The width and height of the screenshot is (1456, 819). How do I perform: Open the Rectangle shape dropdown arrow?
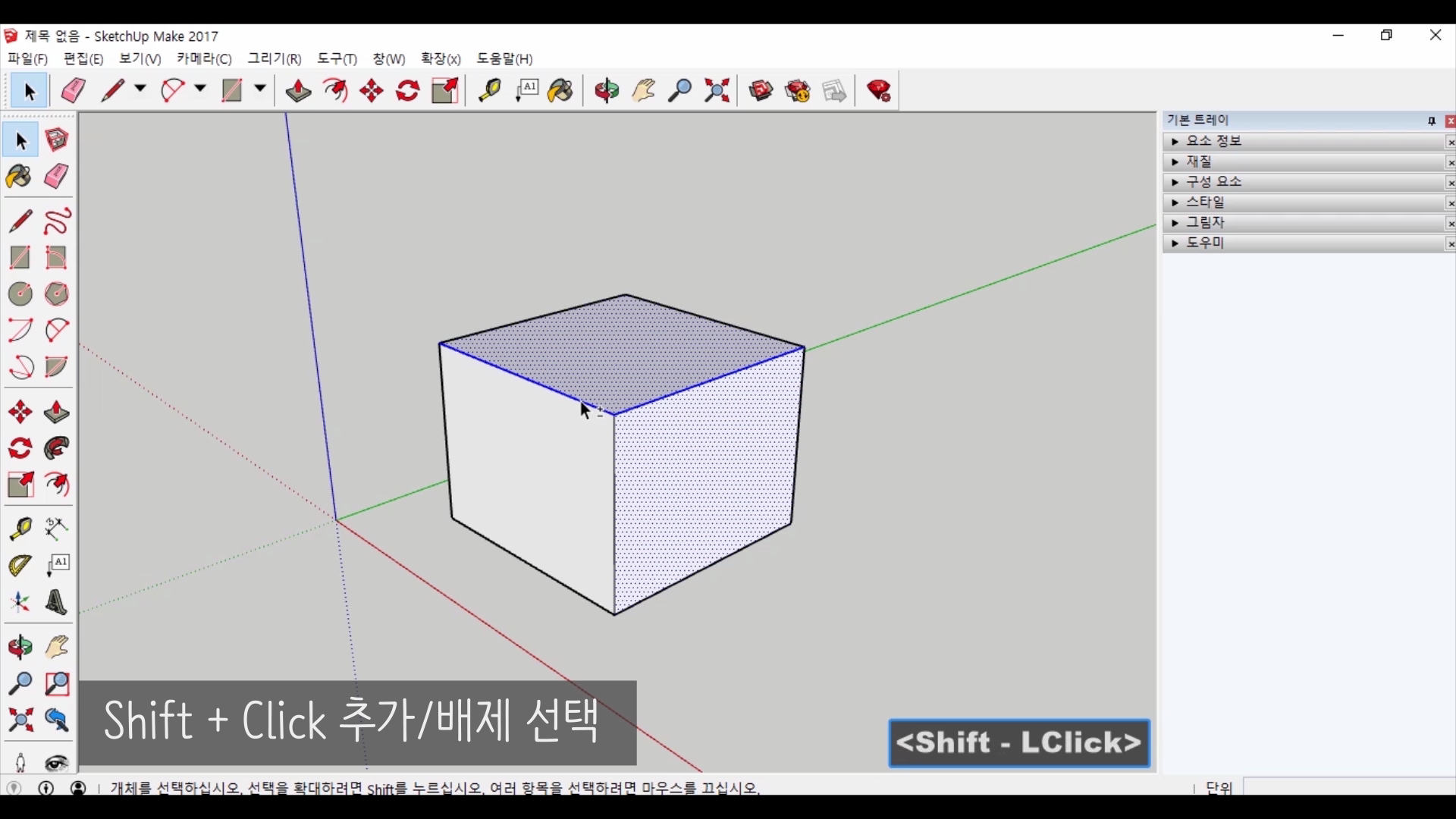[x=259, y=89]
